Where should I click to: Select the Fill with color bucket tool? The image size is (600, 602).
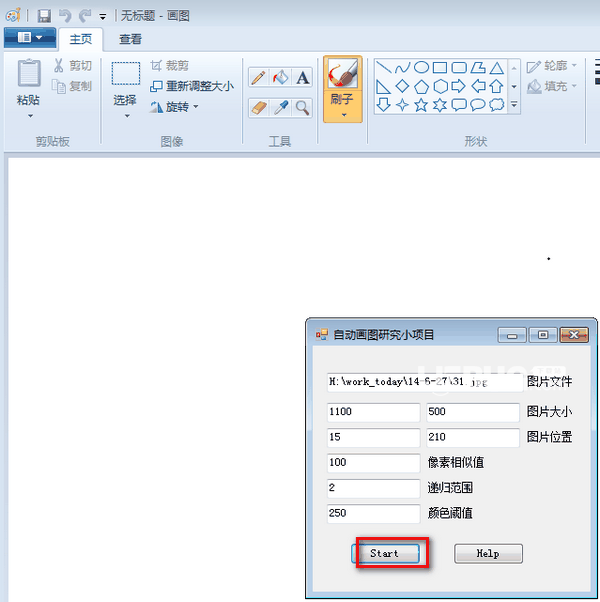[281, 77]
